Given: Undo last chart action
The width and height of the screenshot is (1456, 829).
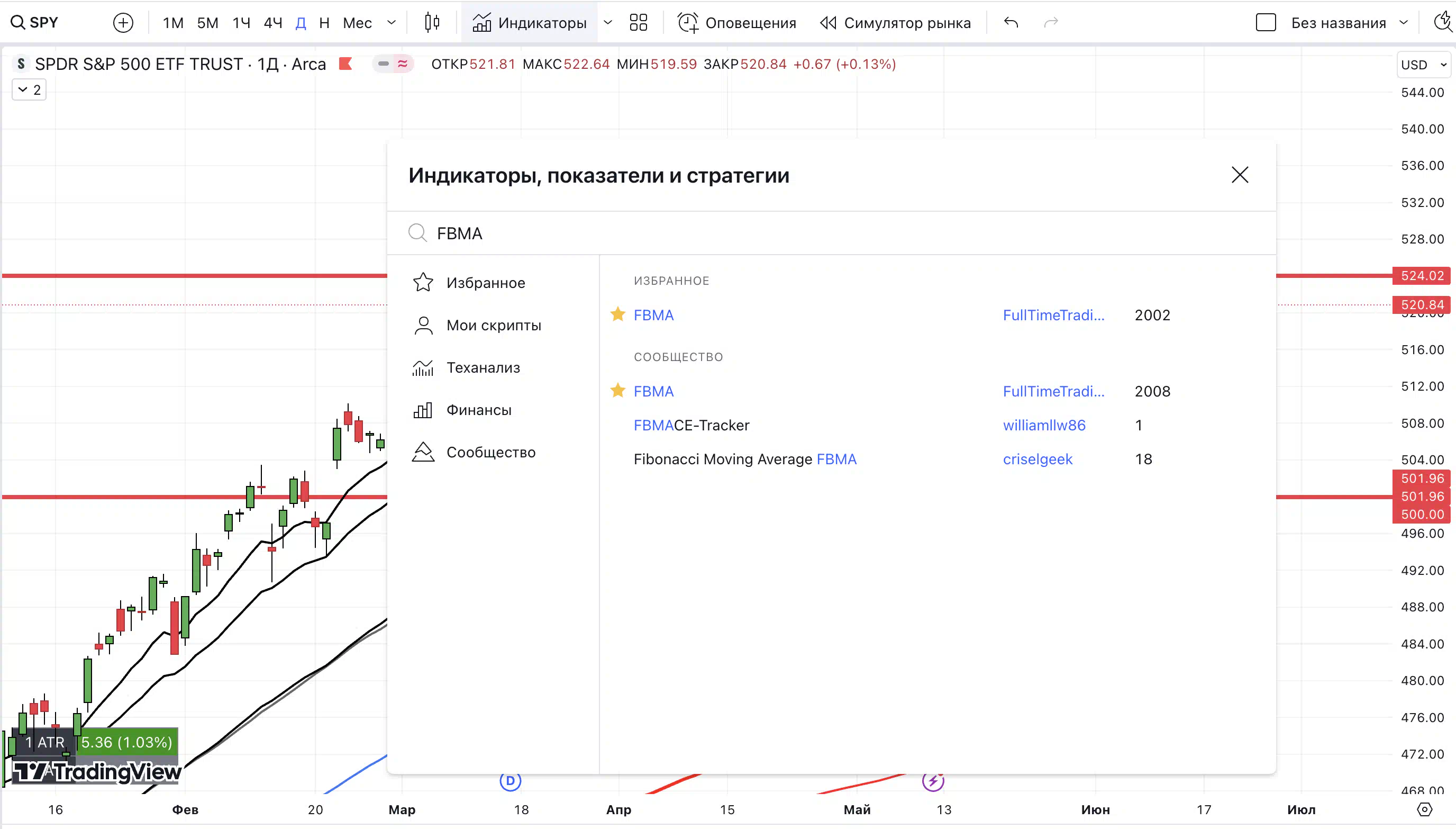Looking at the screenshot, I should tap(1011, 23).
